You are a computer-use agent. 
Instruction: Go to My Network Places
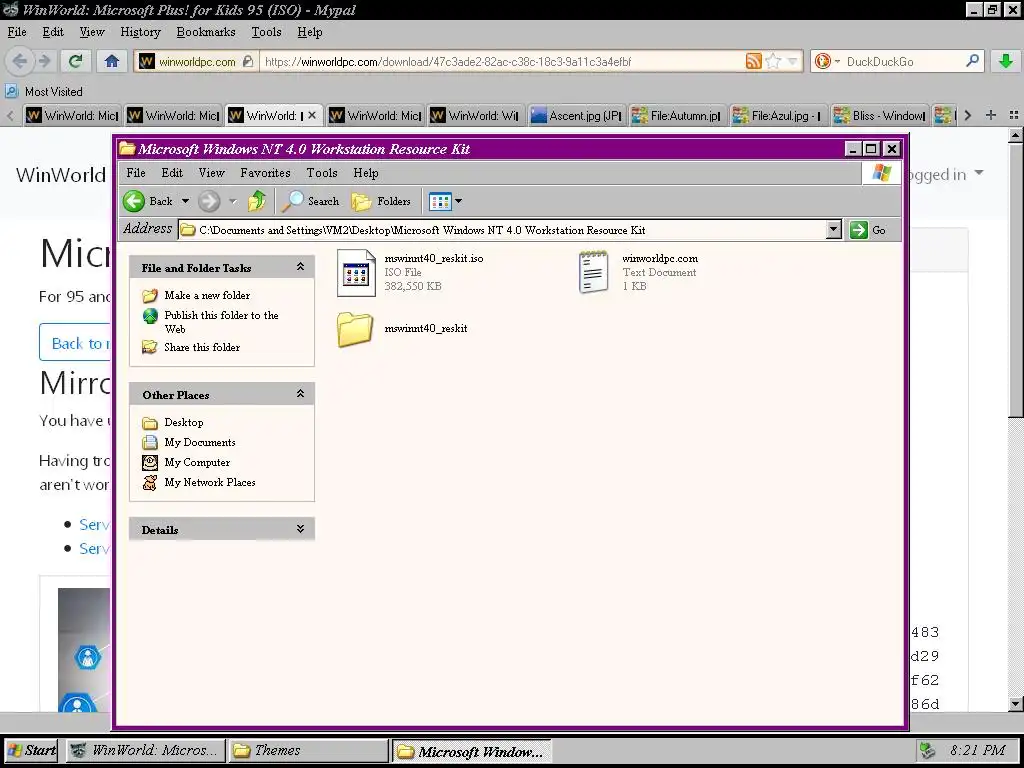[x=210, y=483]
